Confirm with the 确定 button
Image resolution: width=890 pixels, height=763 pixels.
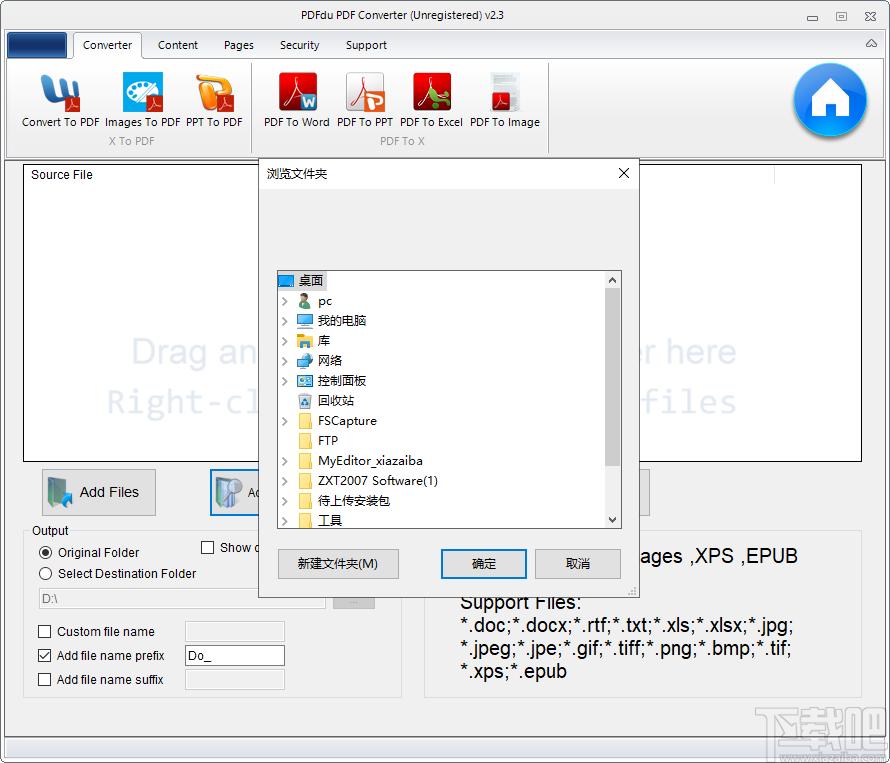[x=484, y=564]
